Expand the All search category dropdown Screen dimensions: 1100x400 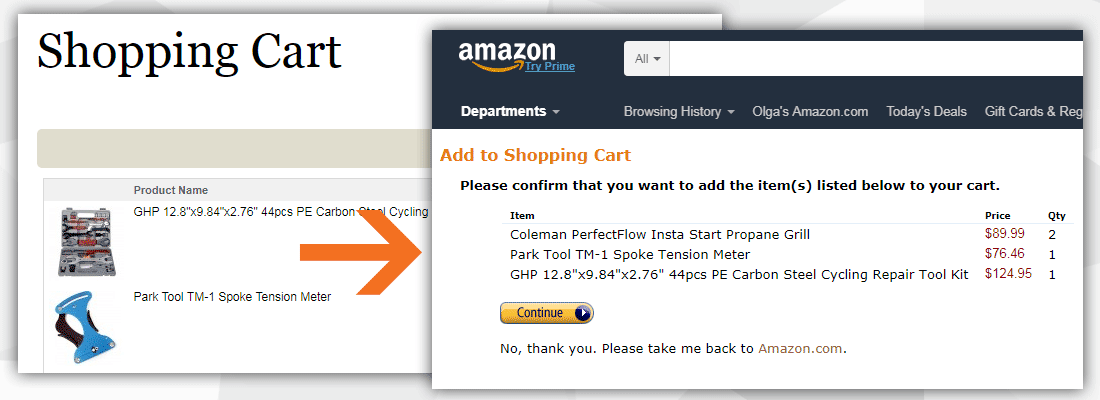[647, 59]
